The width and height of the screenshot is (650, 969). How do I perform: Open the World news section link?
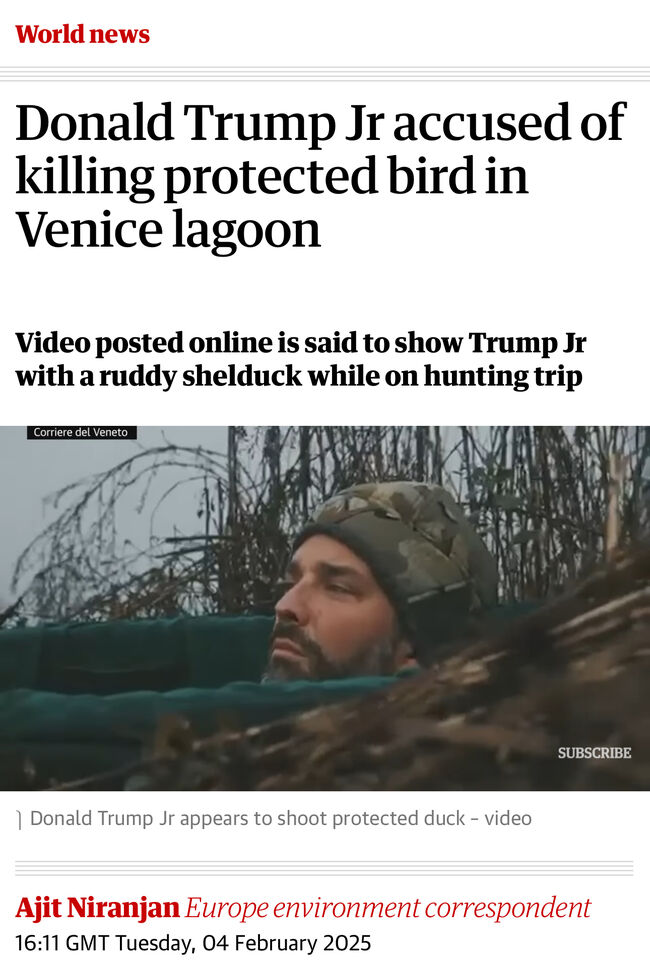[x=82, y=34]
